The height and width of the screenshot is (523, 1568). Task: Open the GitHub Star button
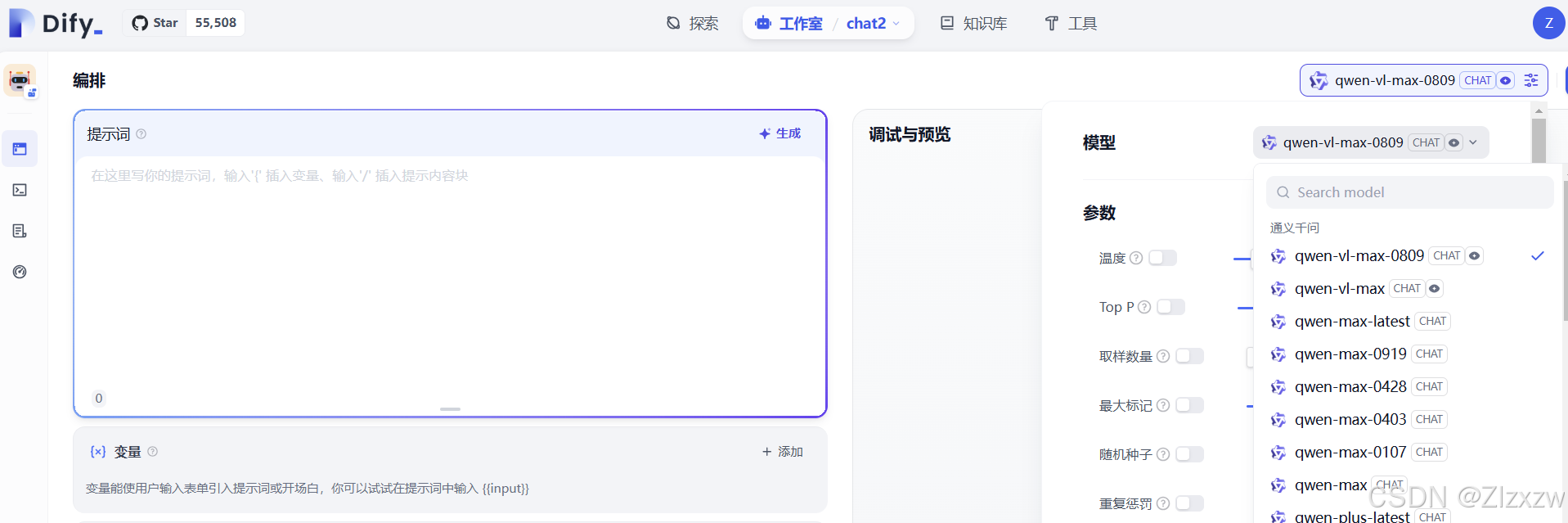tap(155, 23)
